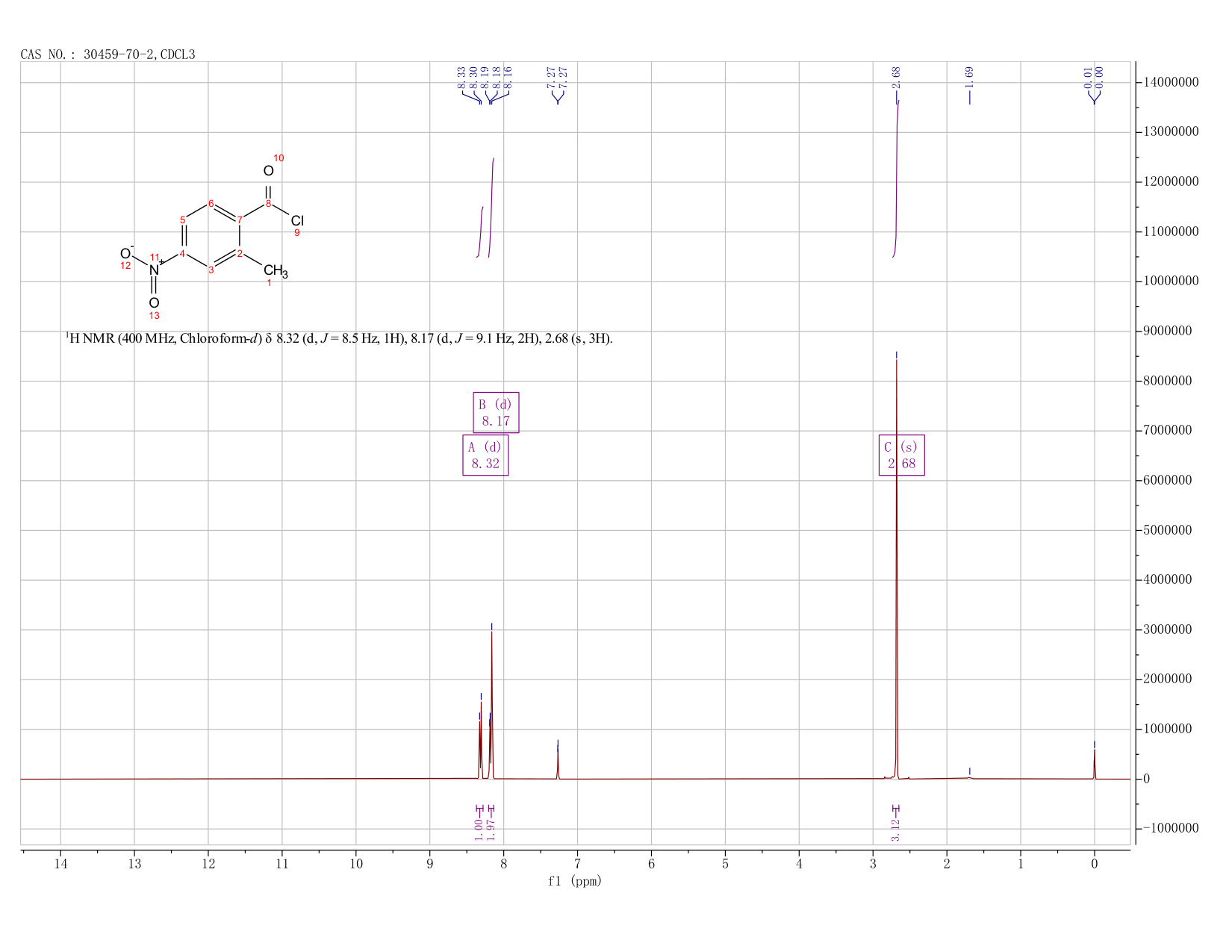The width and height of the screenshot is (1232, 952).
Task: Click y-axis label 14000000
Action: tap(1171, 82)
